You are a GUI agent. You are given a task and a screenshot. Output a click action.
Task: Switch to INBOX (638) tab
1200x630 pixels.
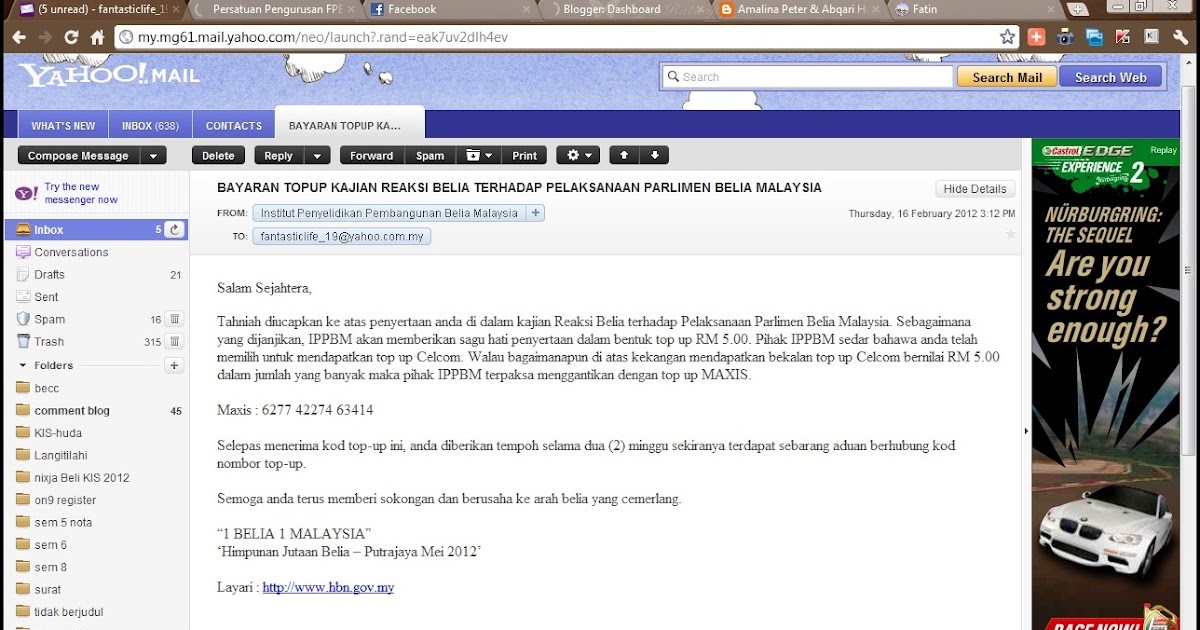[150, 126]
